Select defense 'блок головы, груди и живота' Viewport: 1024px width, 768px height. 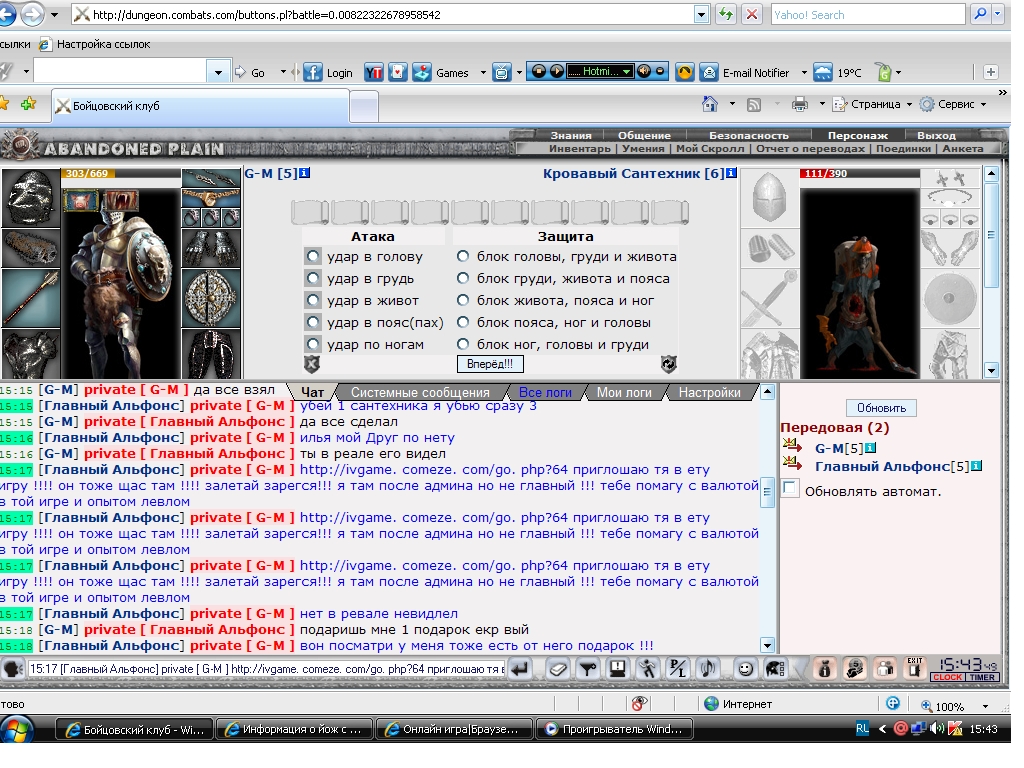click(463, 257)
